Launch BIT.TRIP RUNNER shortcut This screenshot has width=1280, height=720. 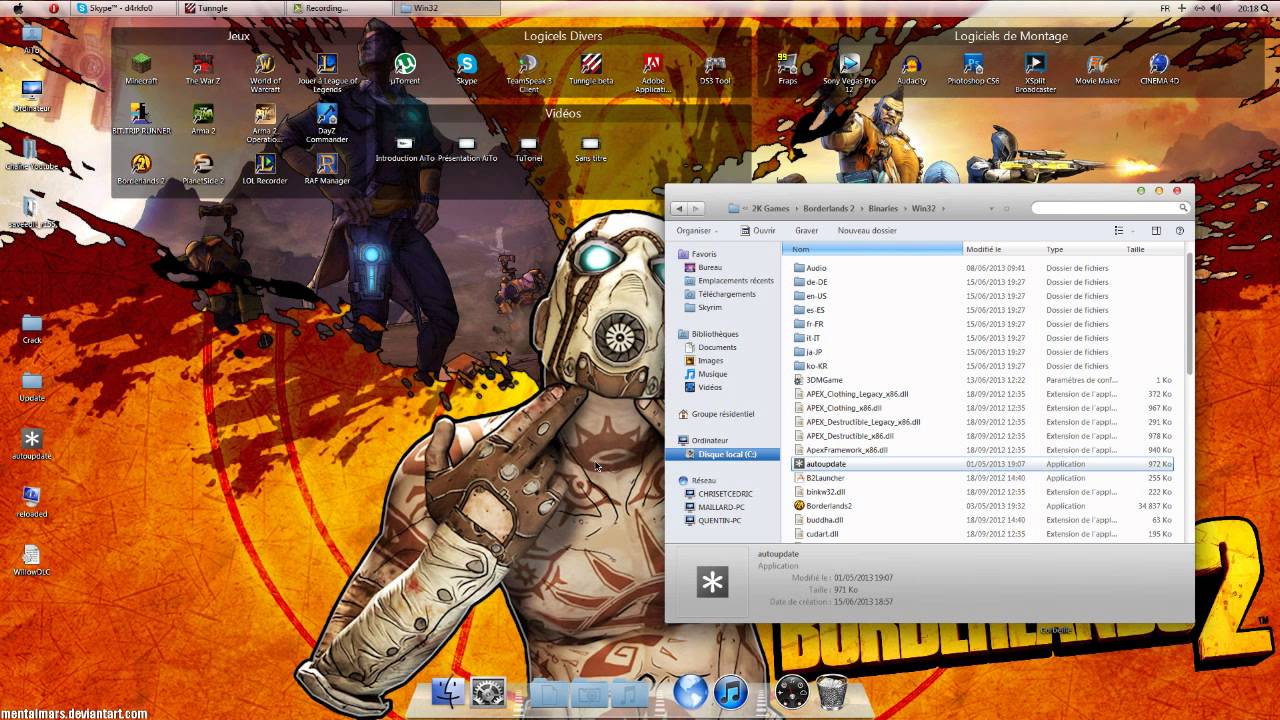[x=141, y=118]
